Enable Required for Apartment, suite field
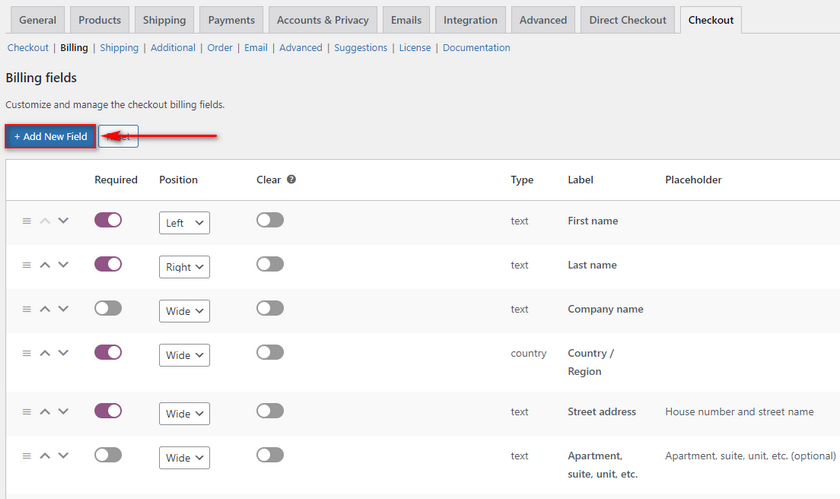Screen dimensions: 840x499 click(108, 455)
